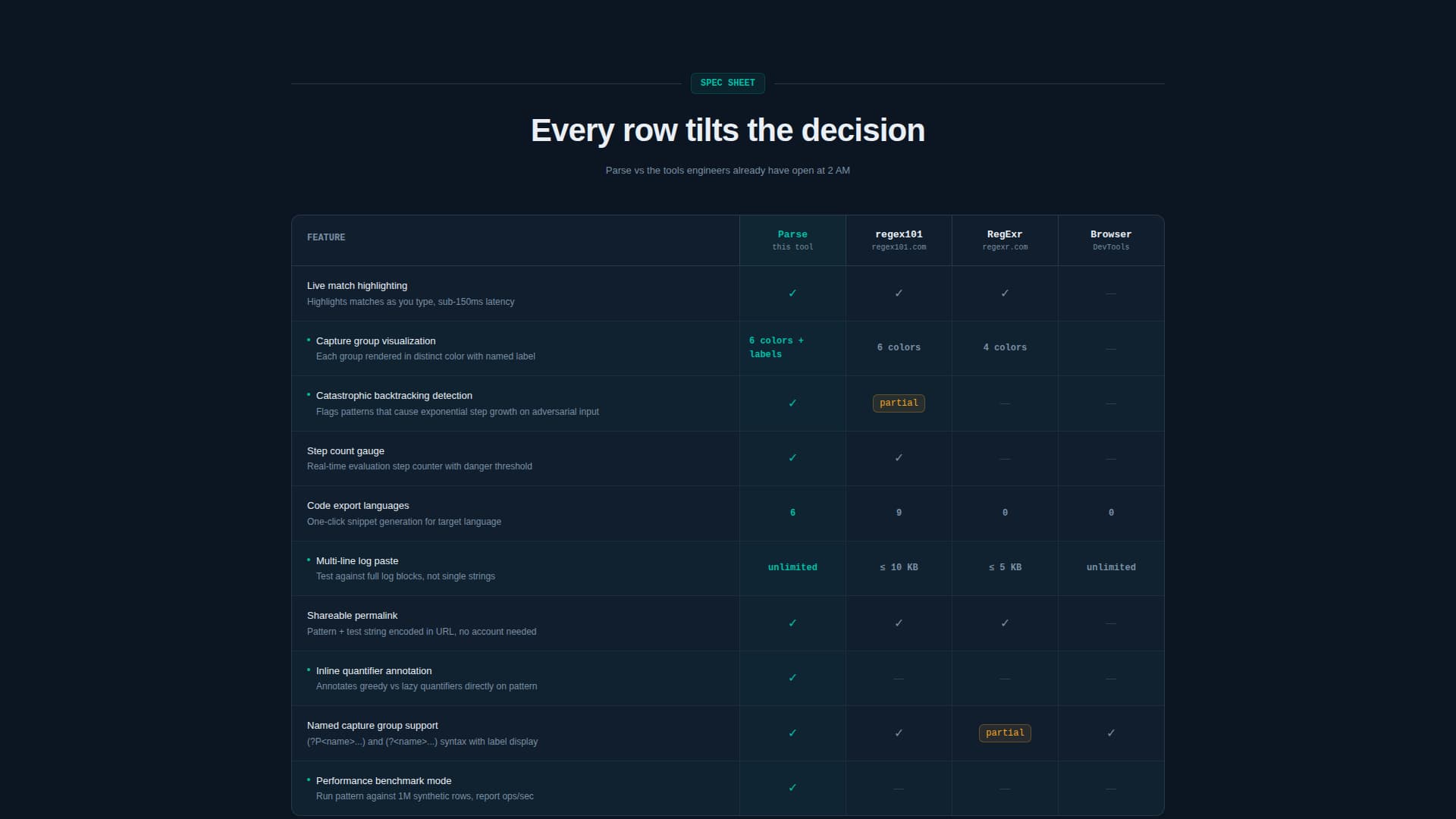Click the Shareable permalink feature title
The height and width of the screenshot is (819, 1456).
click(x=352, y=616)
